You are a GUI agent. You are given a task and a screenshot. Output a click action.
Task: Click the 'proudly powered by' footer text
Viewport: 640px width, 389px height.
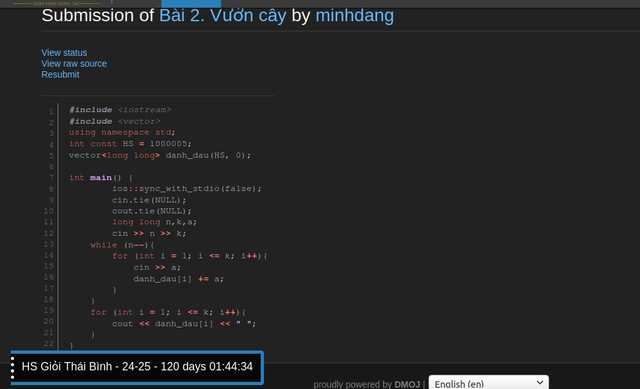353,384
